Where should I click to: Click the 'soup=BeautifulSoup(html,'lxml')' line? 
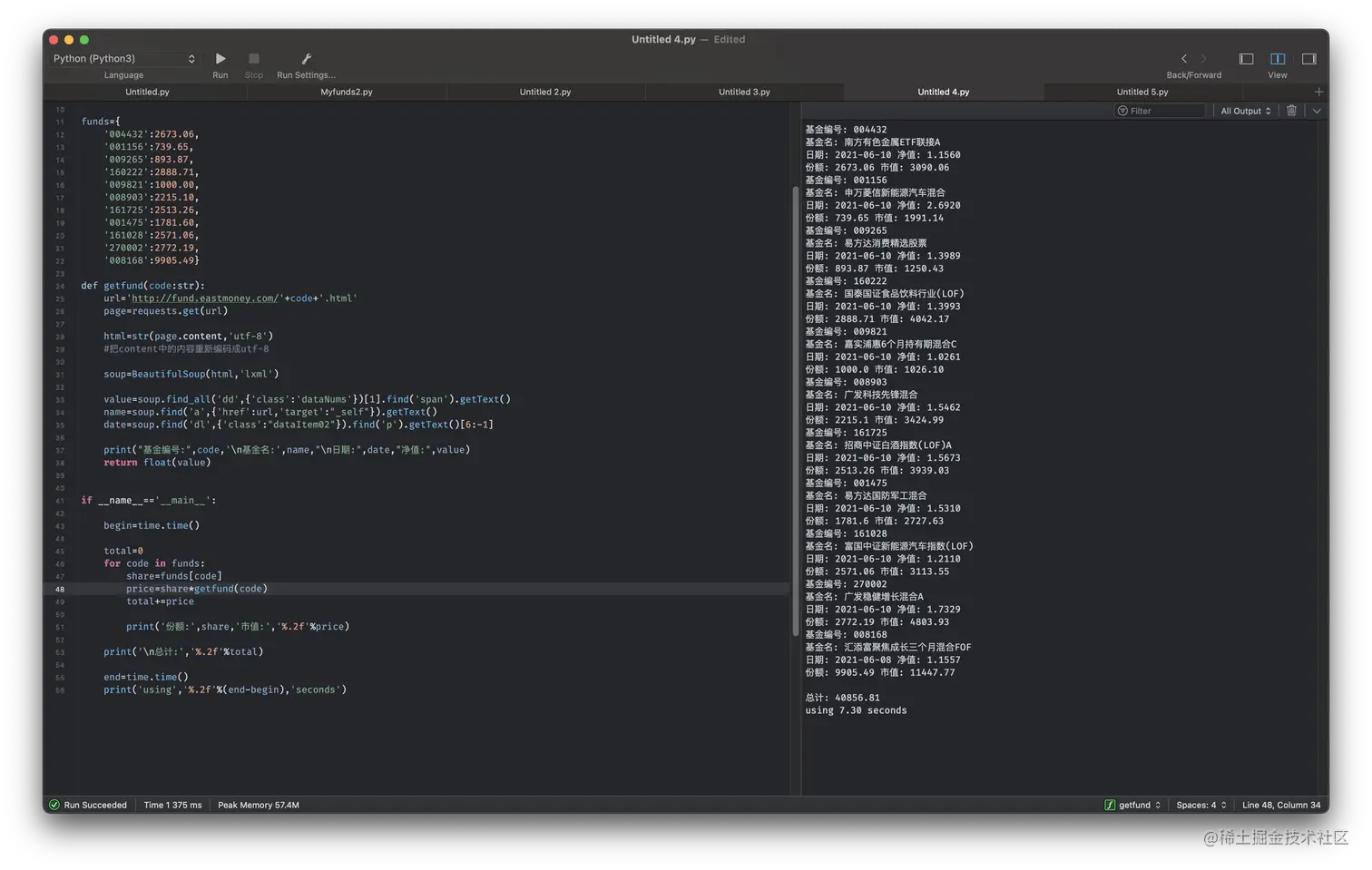pyautogui.click(x=191, y=374)
